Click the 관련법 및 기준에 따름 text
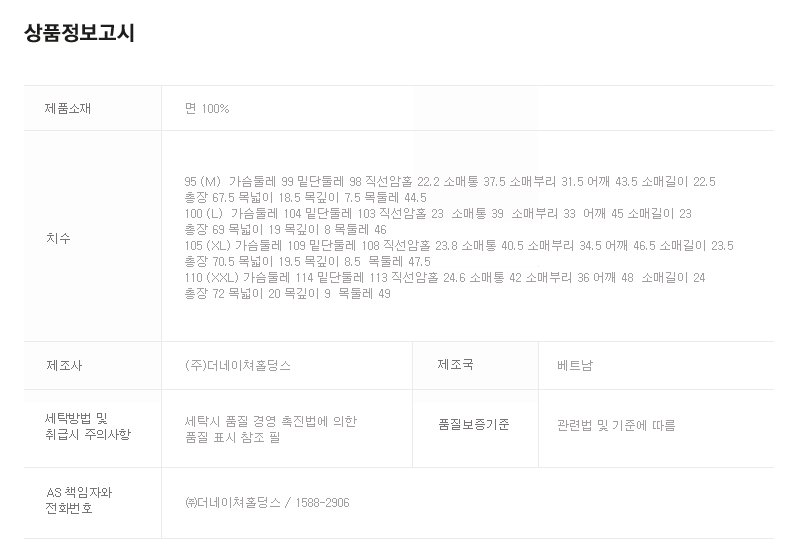This screenshot has width=800, height=548. (x=616, y=425)
